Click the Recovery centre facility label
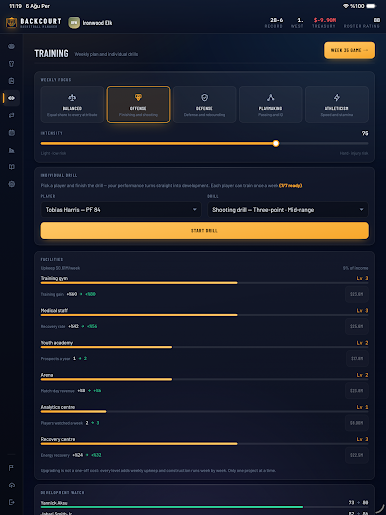The width and height of the screenshot is (386, 515). [58, 439]
